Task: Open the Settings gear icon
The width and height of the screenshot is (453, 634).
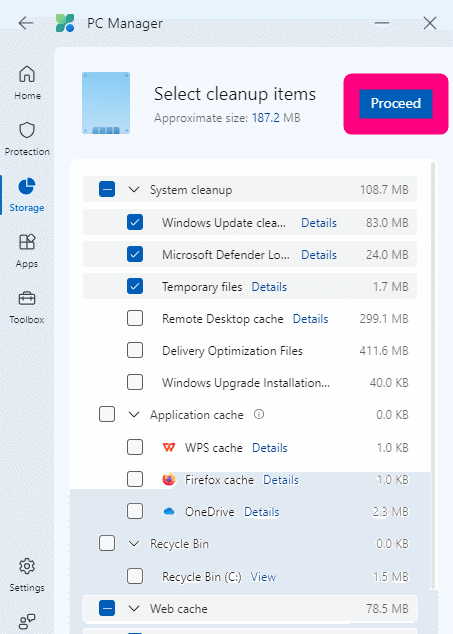Action: pos(27,566)
